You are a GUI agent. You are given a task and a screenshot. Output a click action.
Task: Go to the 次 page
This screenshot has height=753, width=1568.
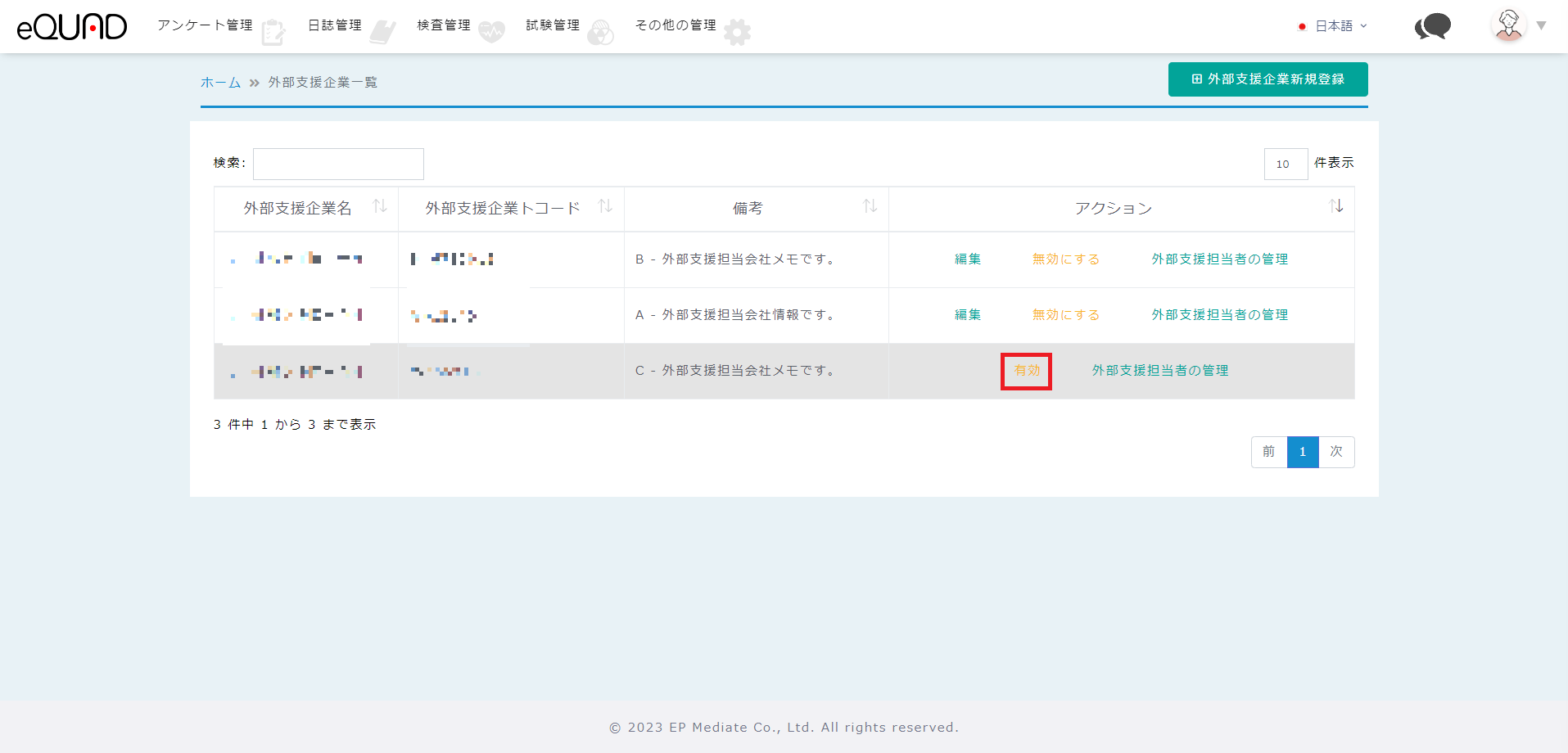1336,452
